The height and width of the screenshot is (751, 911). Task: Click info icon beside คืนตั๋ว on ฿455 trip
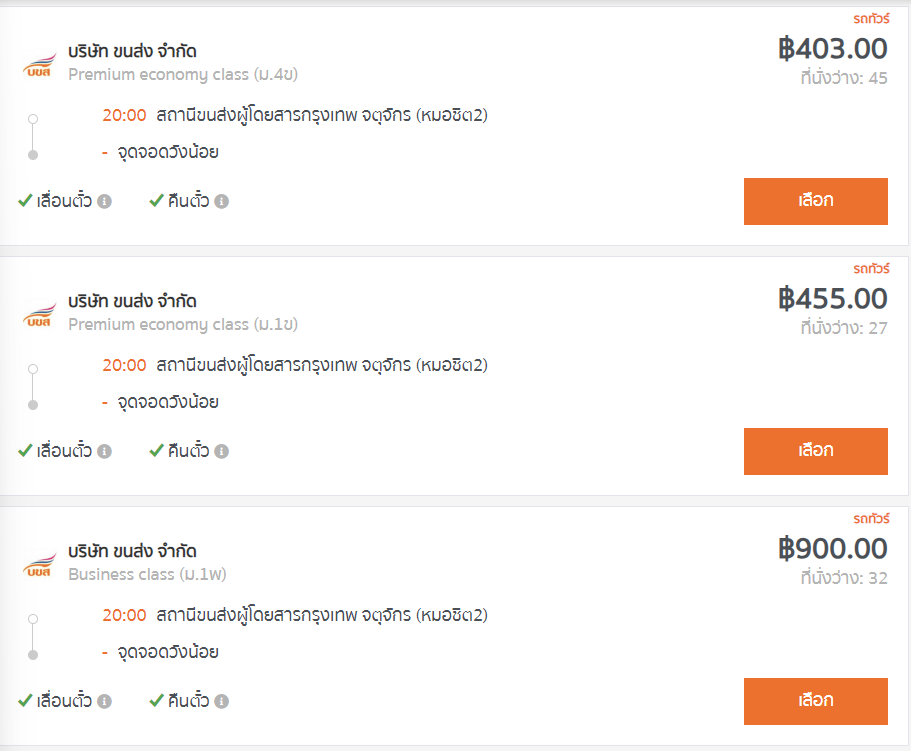222,451
